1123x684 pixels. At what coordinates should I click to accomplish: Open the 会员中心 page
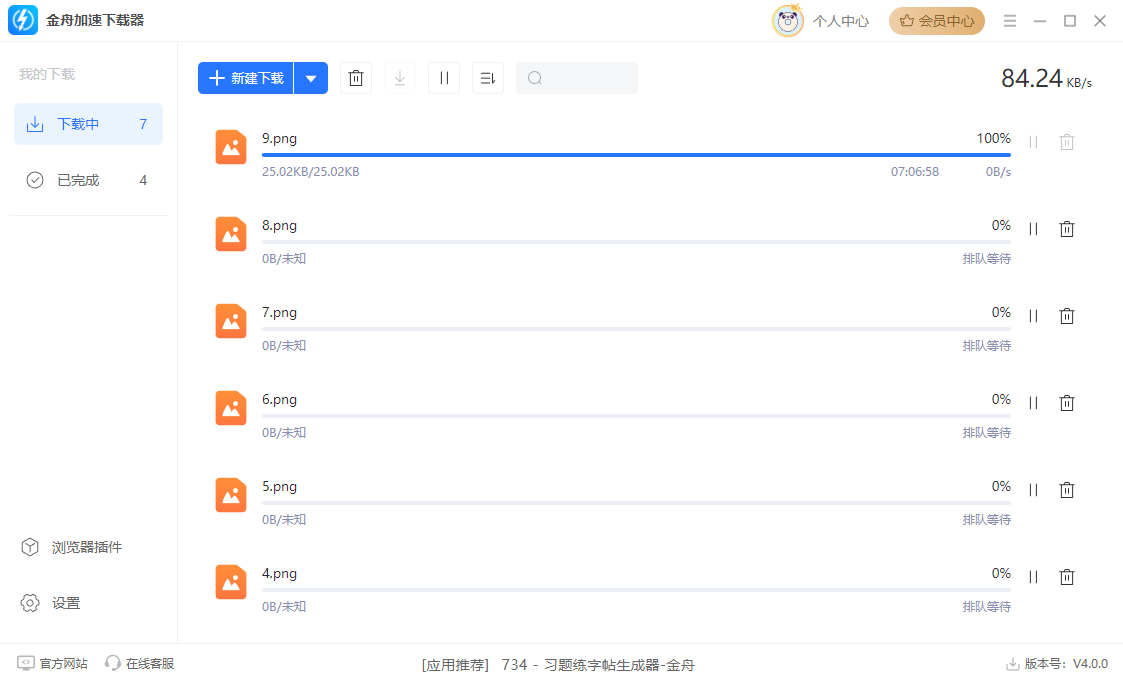pos(936,20)
